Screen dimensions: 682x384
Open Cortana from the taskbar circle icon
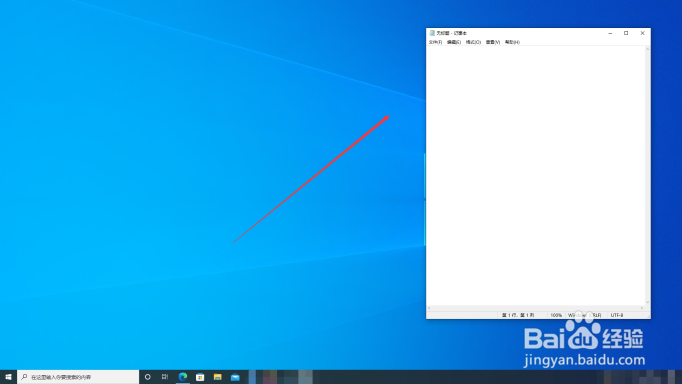pyautogui.click(x=147, y=377)
